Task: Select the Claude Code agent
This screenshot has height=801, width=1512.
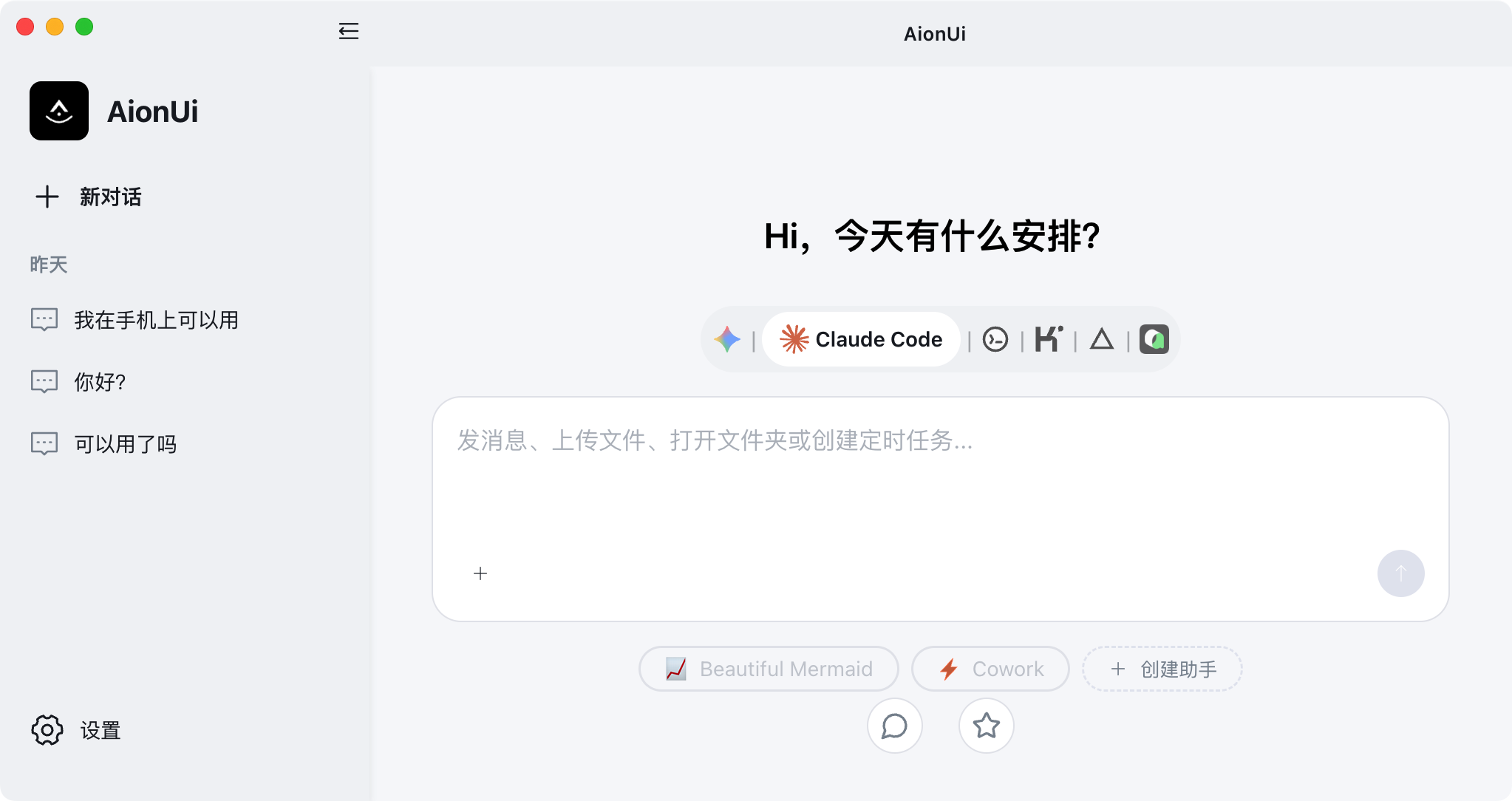Action: [x=861, y=339]
